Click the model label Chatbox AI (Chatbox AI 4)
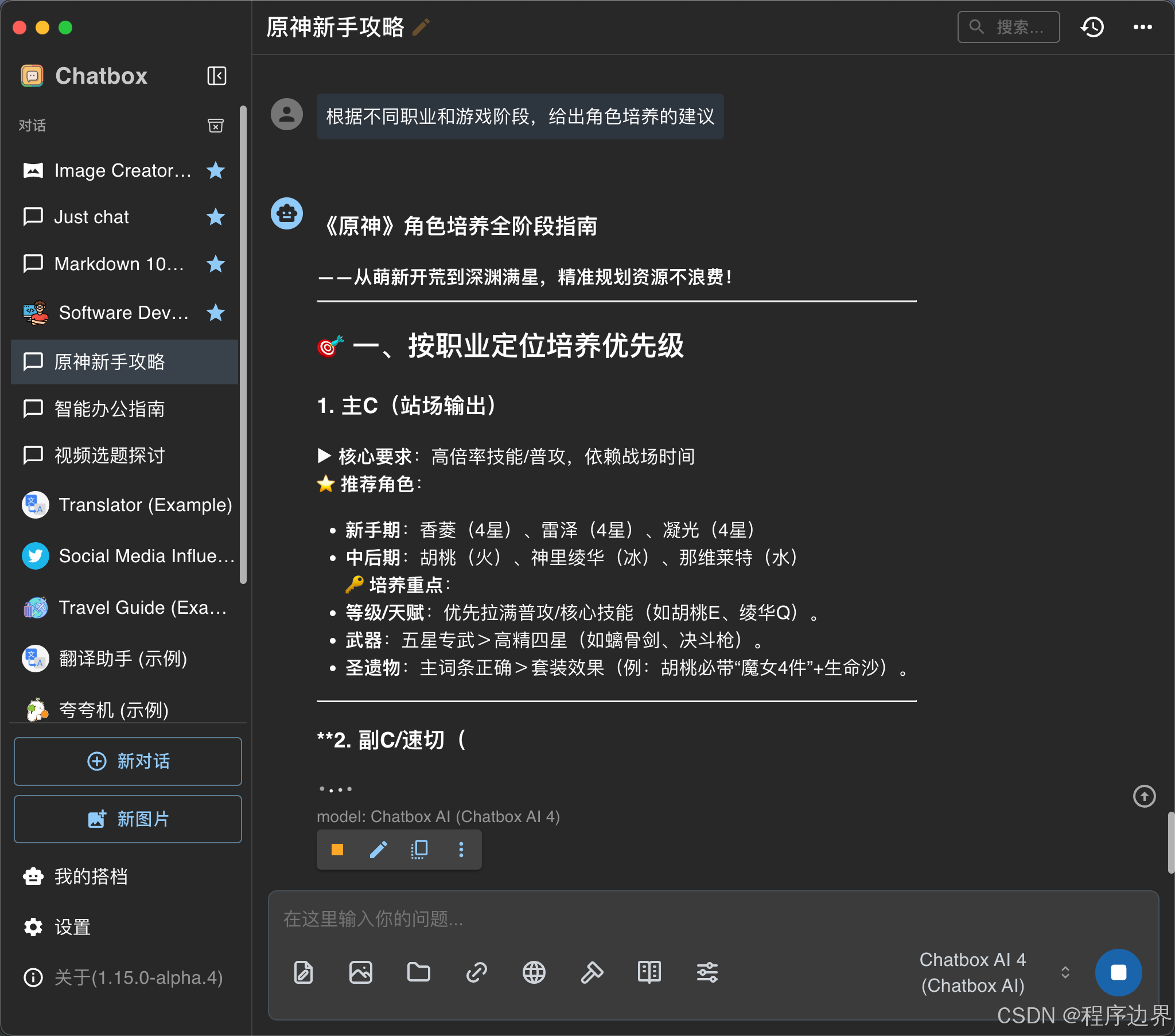 coord(438,816)
